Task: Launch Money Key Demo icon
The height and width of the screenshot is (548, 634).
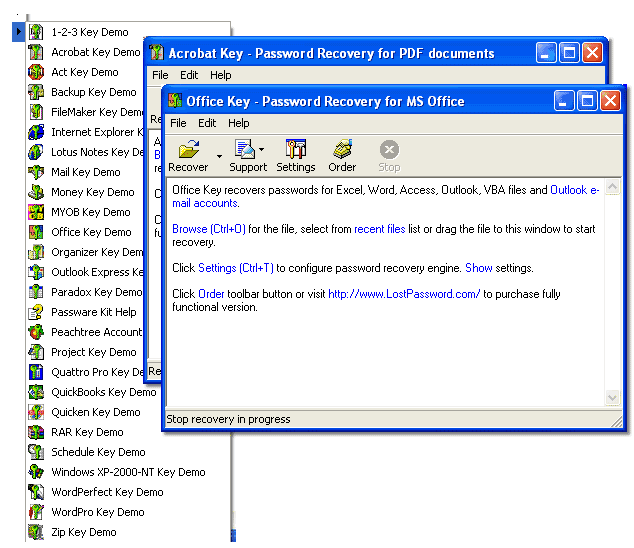Action: coord(36,192)
